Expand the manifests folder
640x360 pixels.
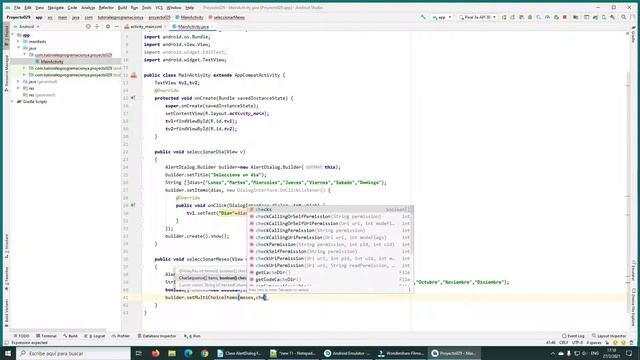(x=18, y=42)
